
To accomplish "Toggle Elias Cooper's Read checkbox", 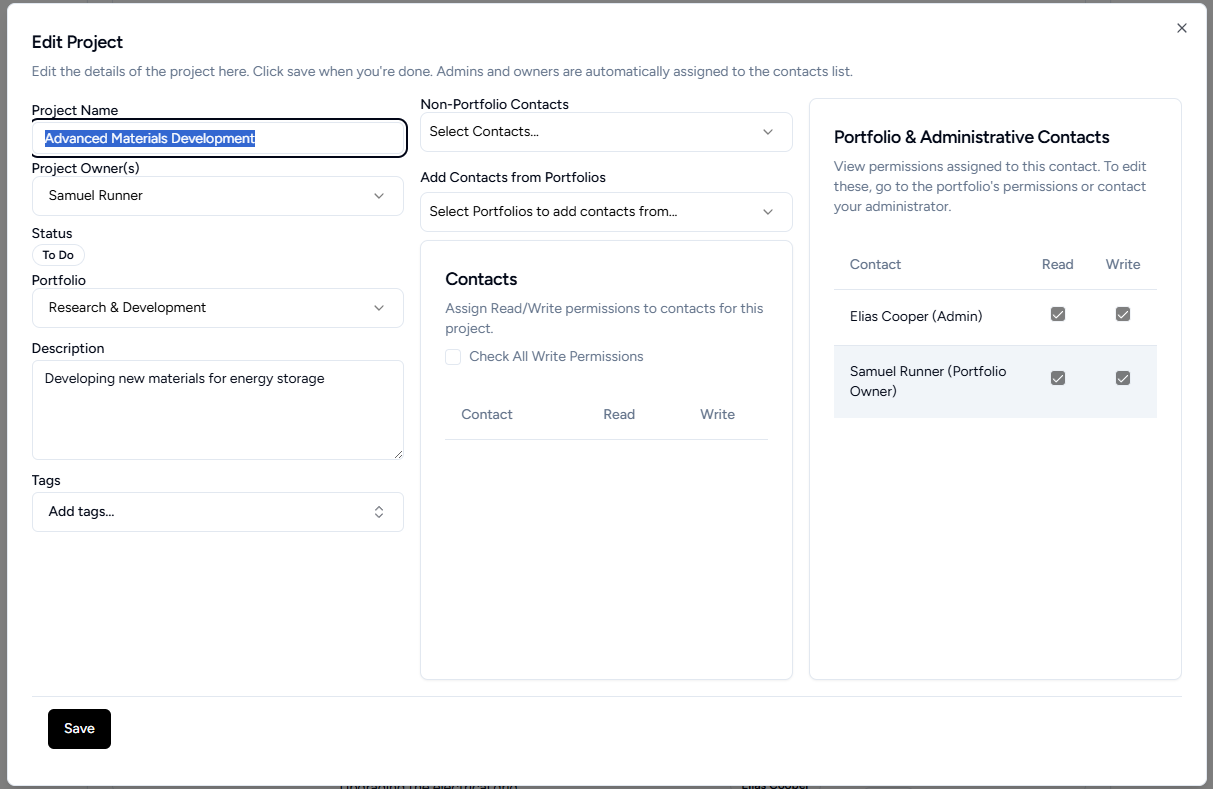I will click(1057, 315).
